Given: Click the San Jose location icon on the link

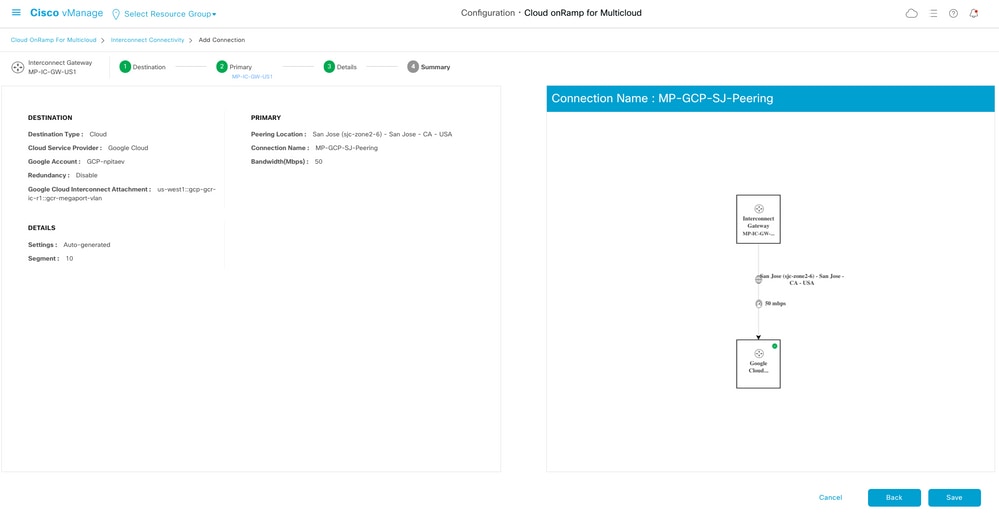Looking at the screenshot, I should 758,279.
